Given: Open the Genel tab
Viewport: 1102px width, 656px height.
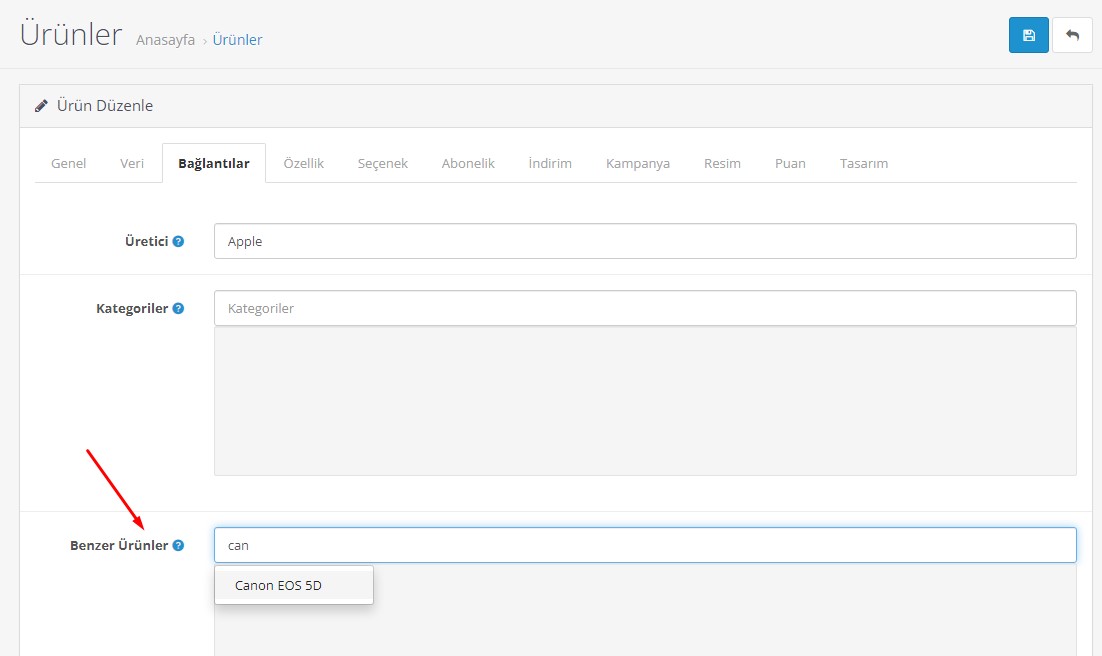Looking at the screenshot, I should pyautogui.click(x=68, y=163).
